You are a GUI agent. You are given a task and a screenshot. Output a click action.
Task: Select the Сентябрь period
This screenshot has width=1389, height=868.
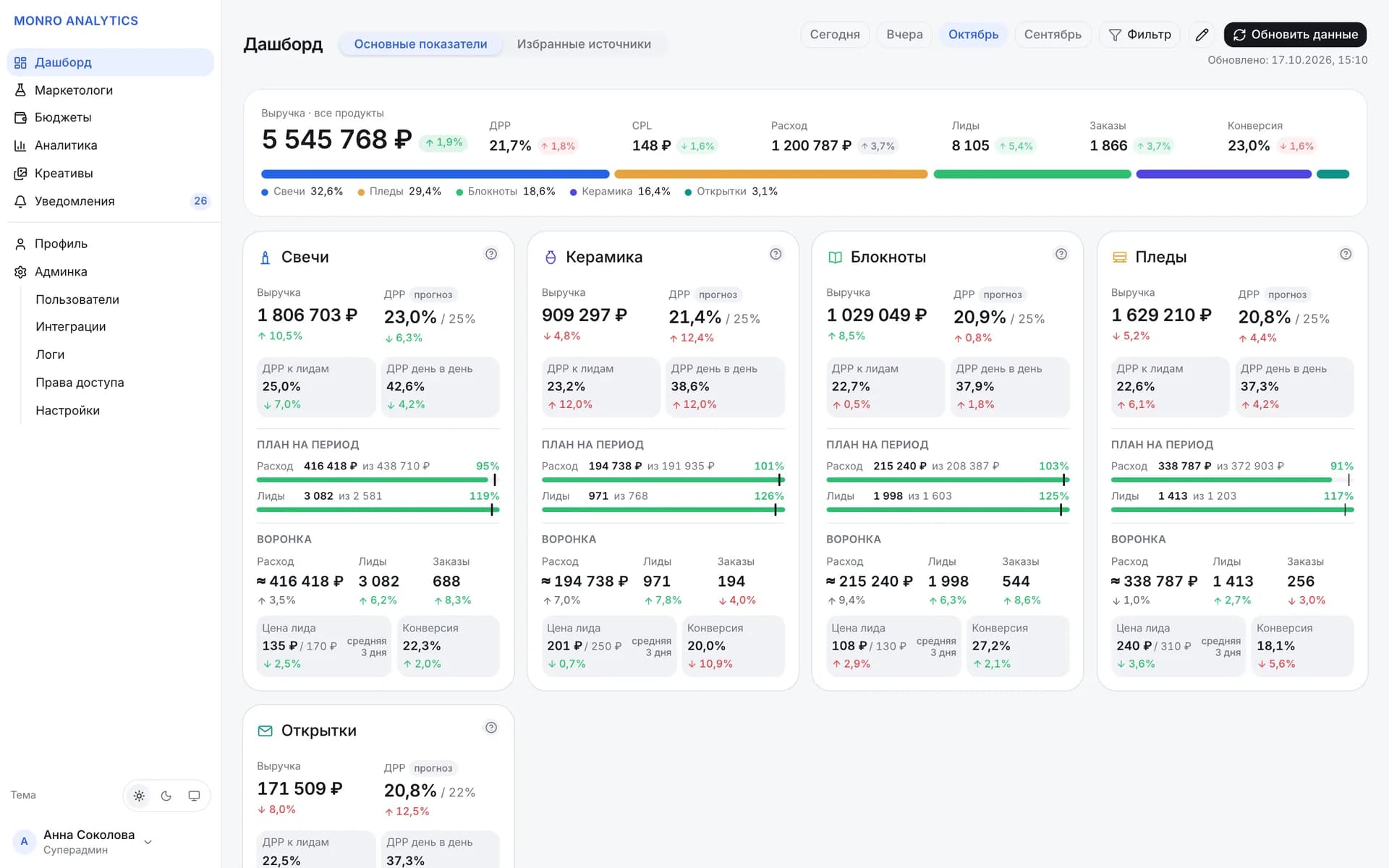(x=1053, y=35)
